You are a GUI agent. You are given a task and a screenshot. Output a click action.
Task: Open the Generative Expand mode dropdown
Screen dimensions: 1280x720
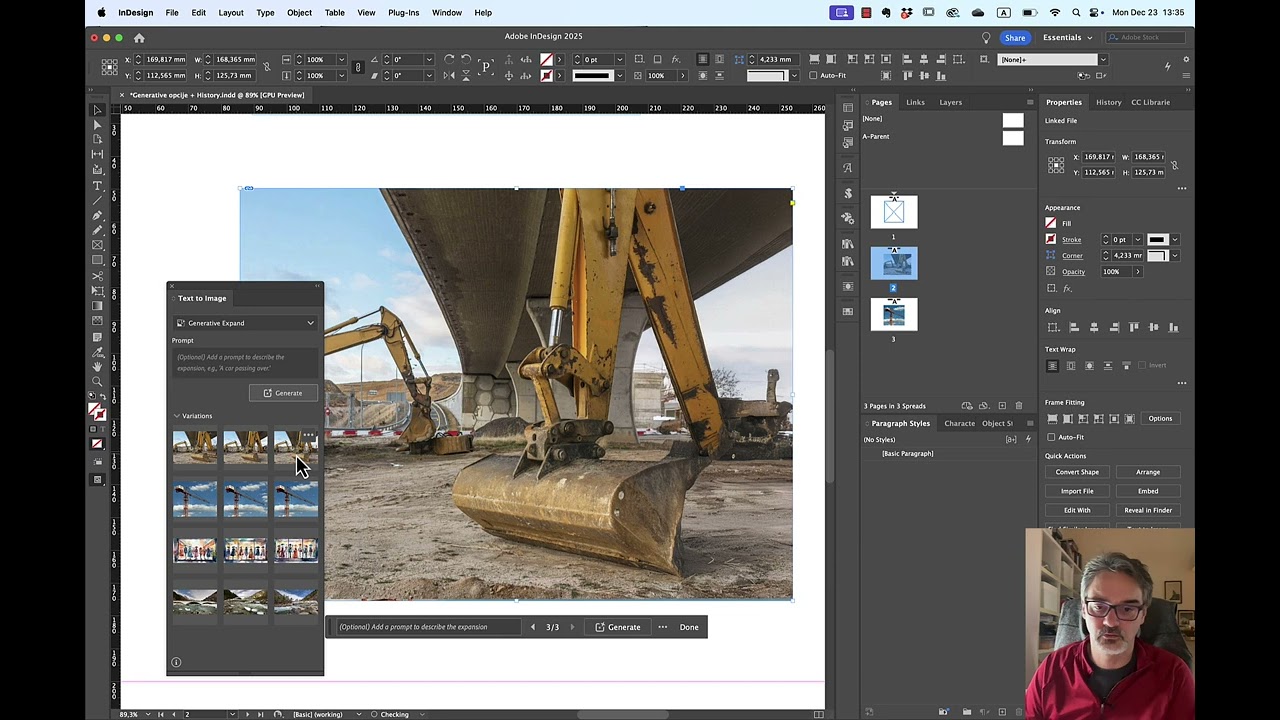point(245,322)
